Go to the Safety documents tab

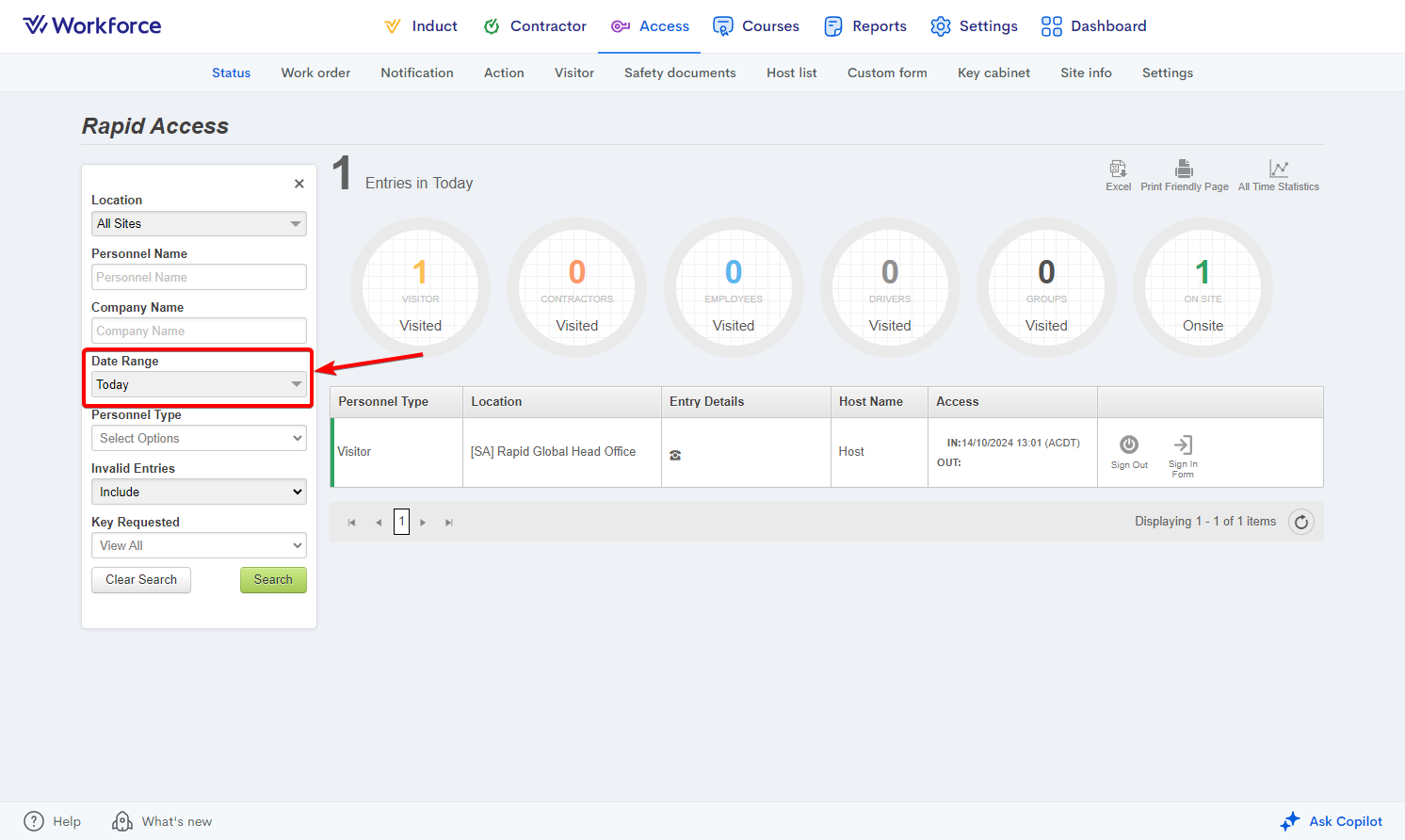click(680, 73)
